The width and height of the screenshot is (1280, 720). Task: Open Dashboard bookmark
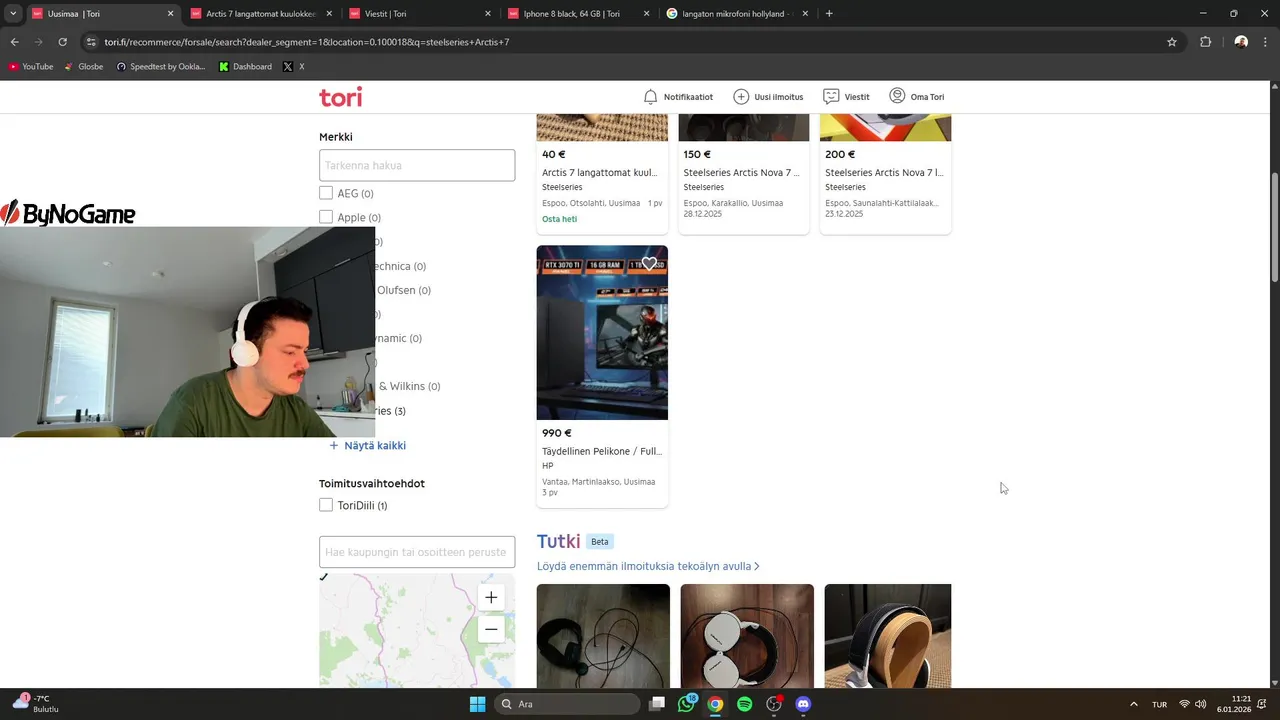245,67
